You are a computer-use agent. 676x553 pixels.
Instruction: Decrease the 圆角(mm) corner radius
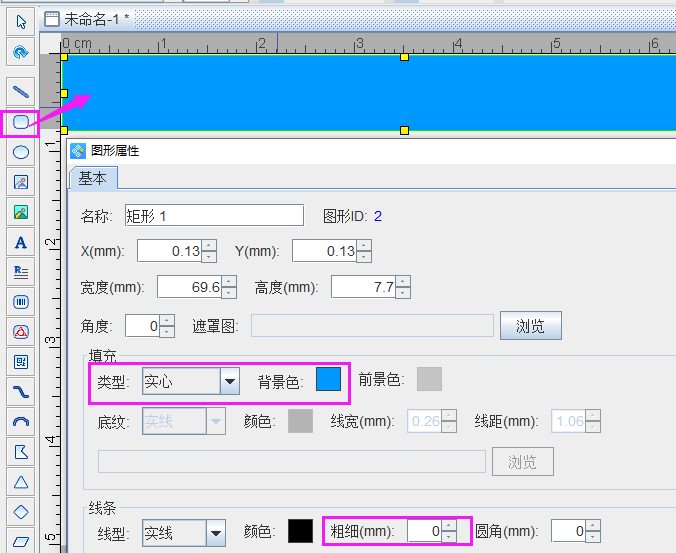[593, 537]
